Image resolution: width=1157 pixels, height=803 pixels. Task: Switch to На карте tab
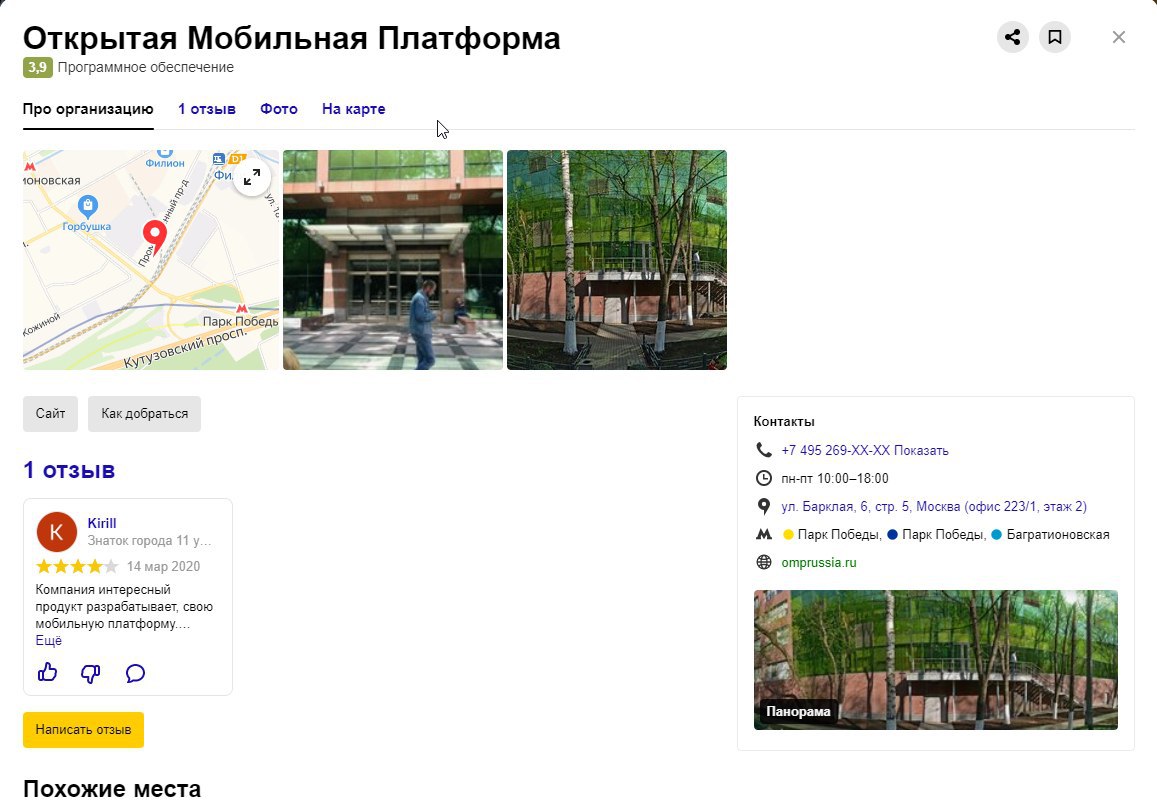(x=353, y=109)
